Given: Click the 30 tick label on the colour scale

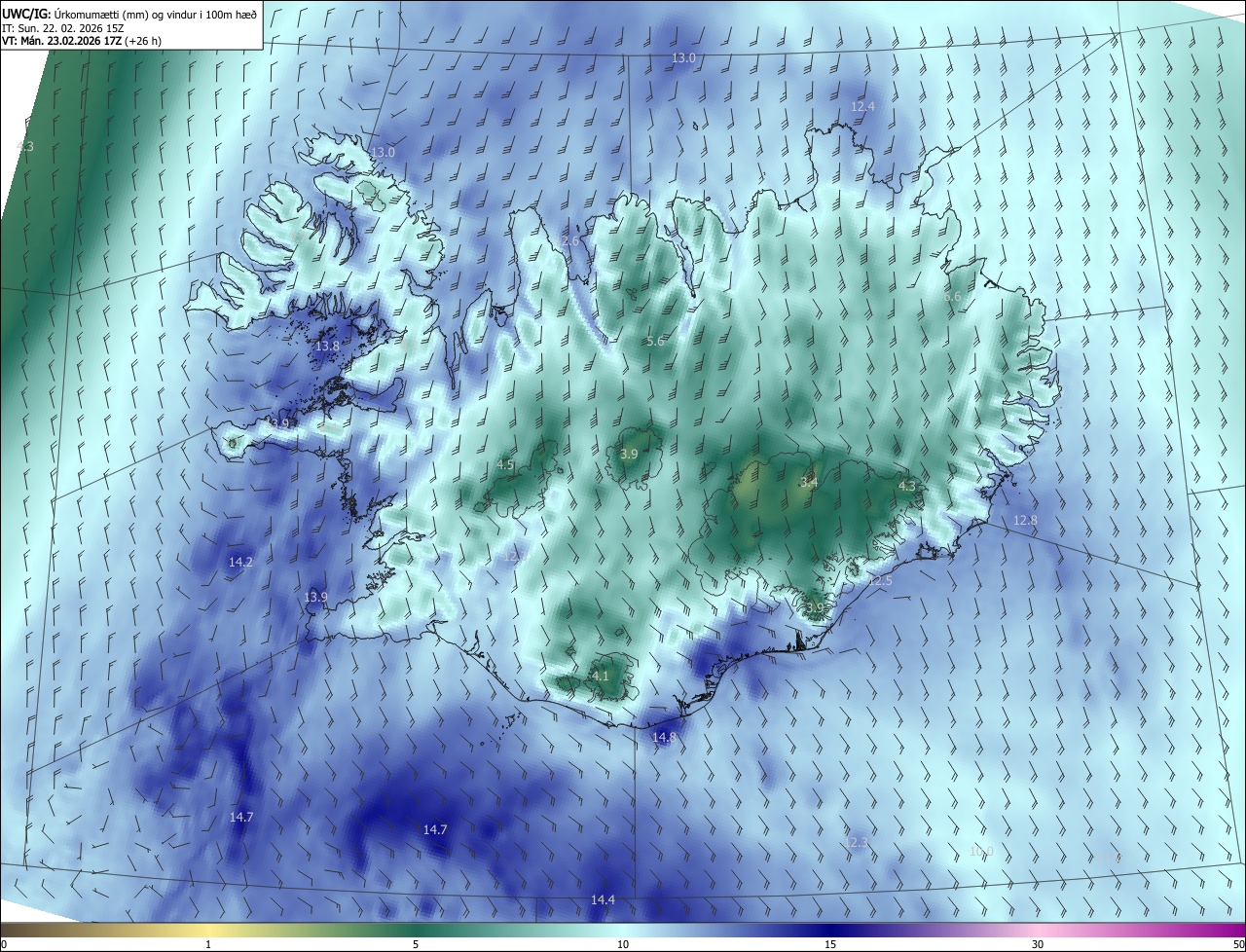Looking at the screenshot, I should point(1038,944).
